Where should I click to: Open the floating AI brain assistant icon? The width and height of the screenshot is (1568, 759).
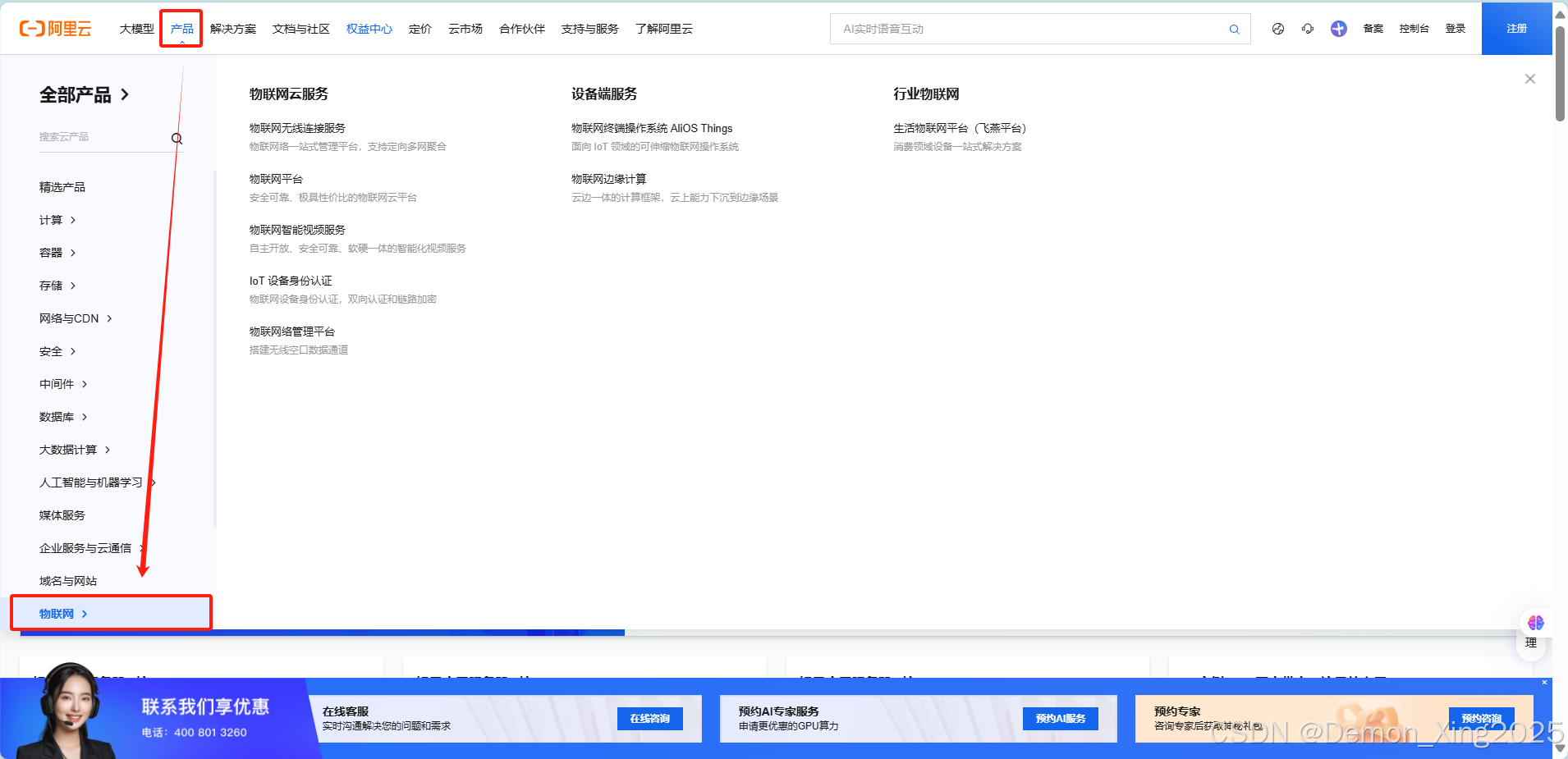(1536, 623)
